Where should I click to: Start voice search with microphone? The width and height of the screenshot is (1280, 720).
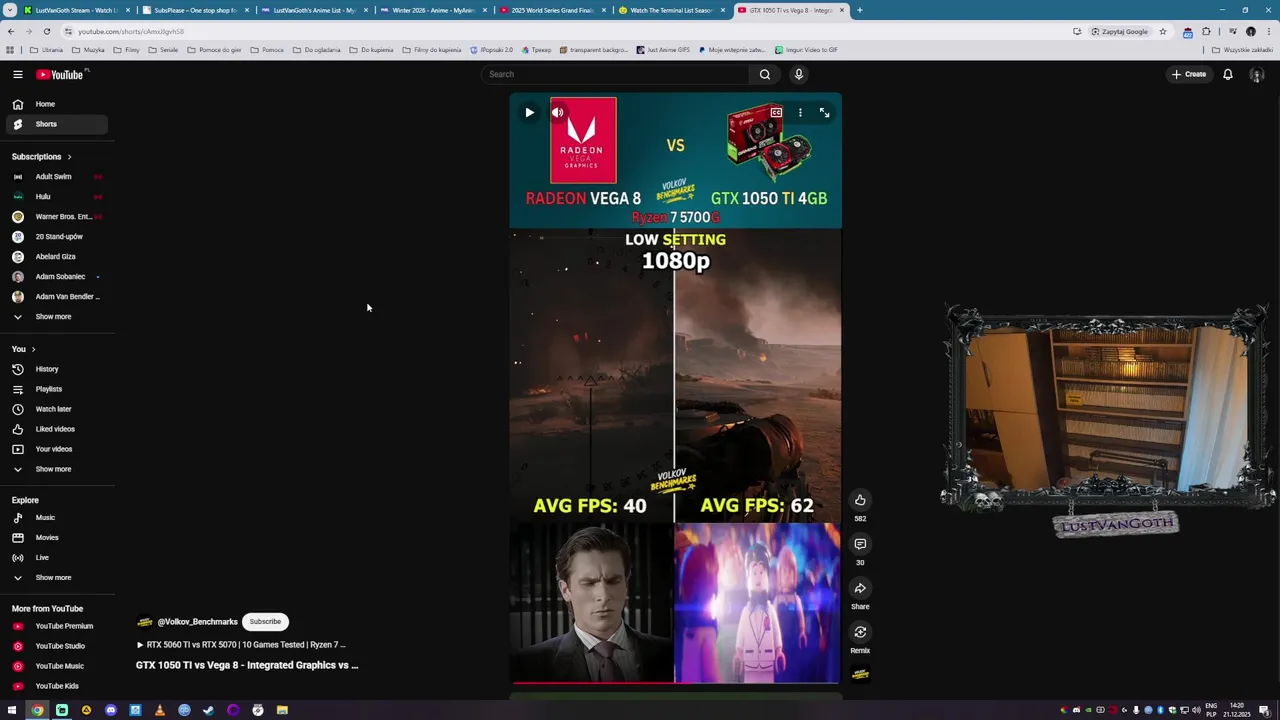pos(798,74)
